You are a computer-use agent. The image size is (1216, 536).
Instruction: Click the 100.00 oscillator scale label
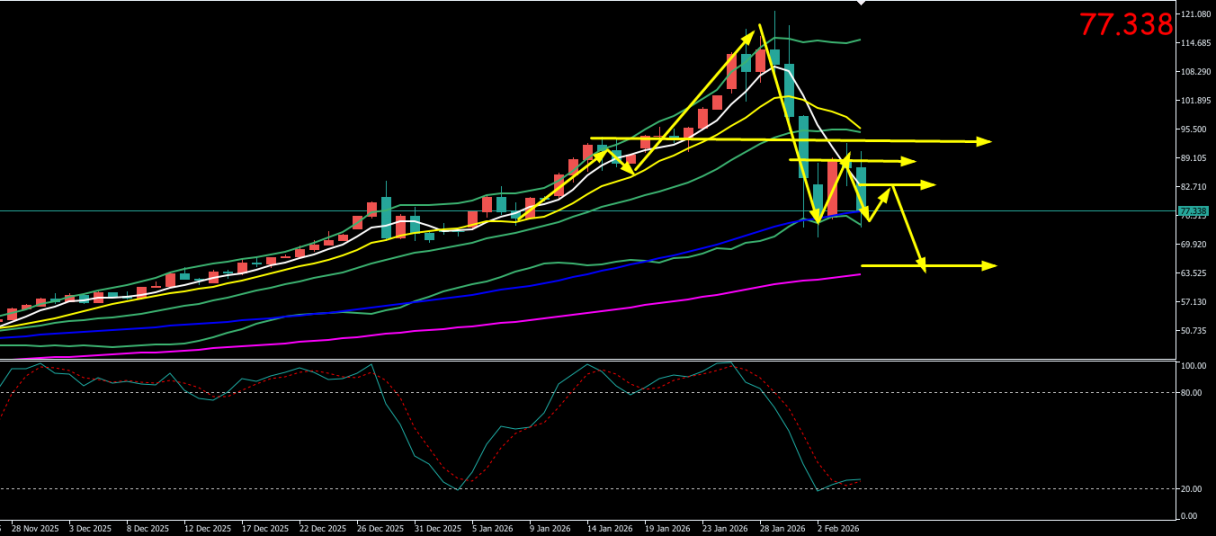click(x=1193, y=367)
